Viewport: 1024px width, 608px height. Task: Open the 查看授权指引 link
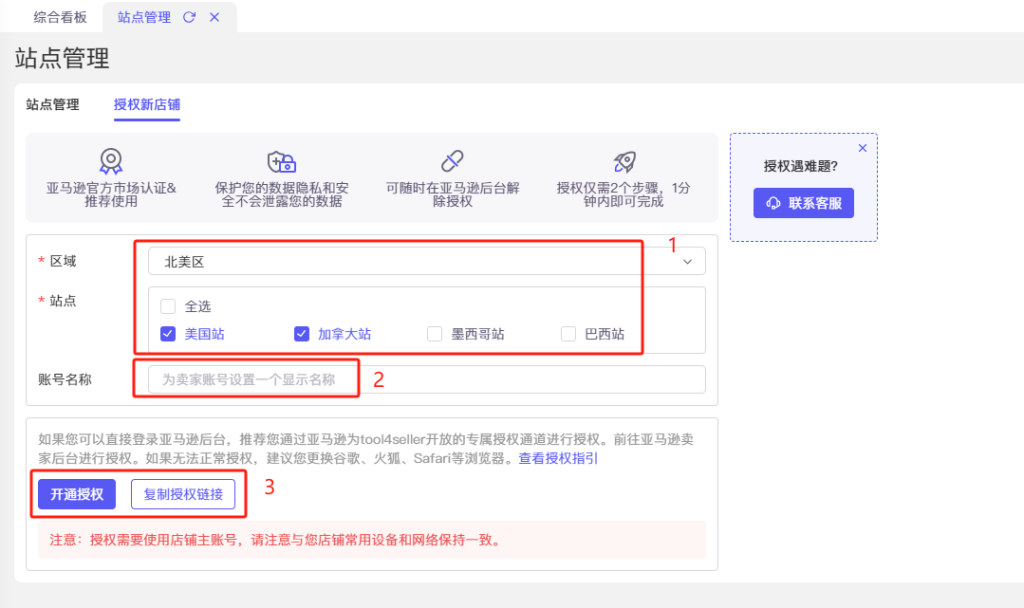click(x=558, y=458)
